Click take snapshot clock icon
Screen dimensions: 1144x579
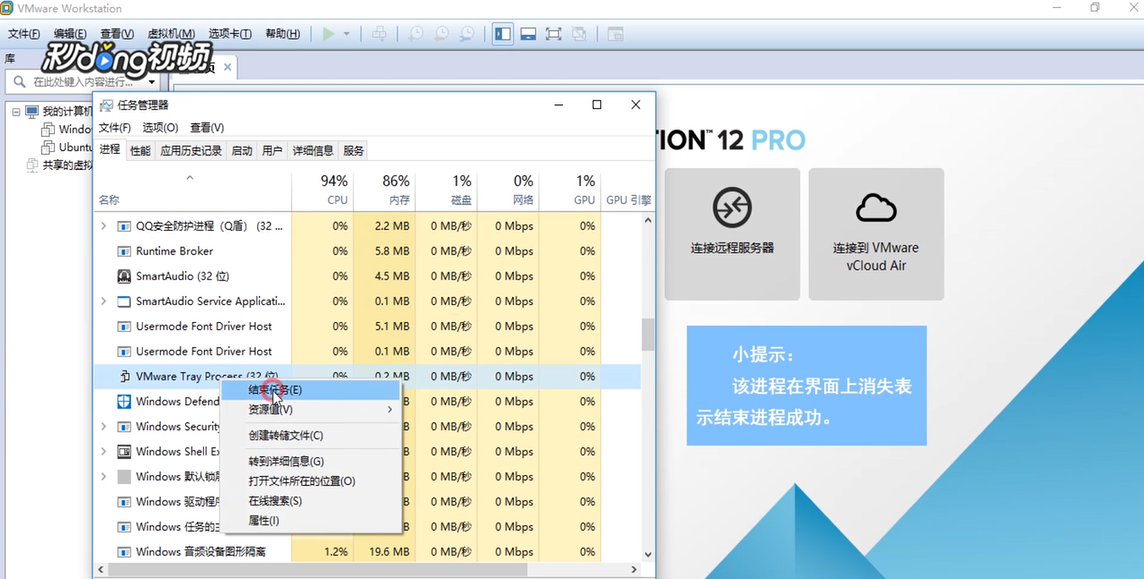(416, 34)
